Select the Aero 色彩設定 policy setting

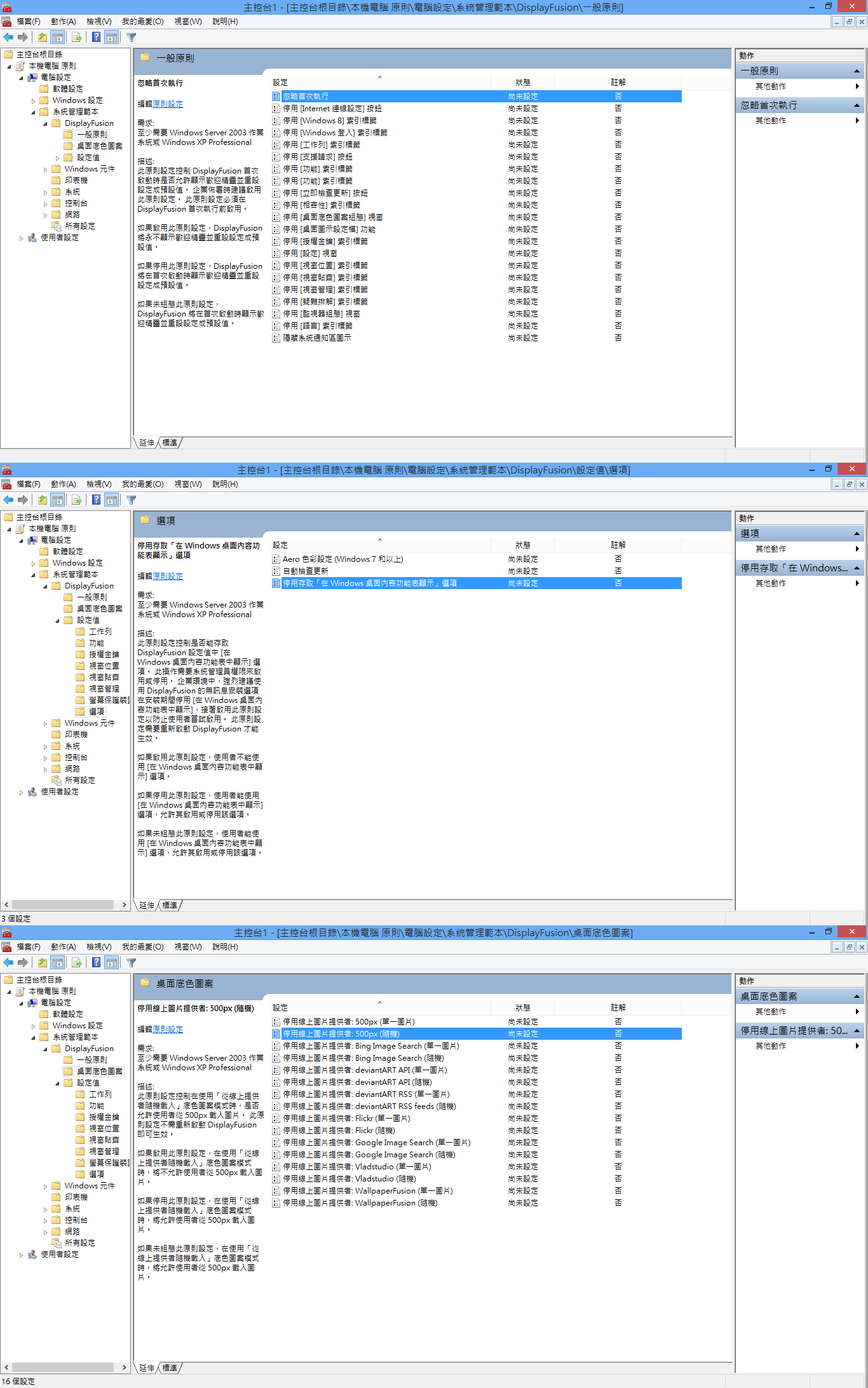(342, 559)
